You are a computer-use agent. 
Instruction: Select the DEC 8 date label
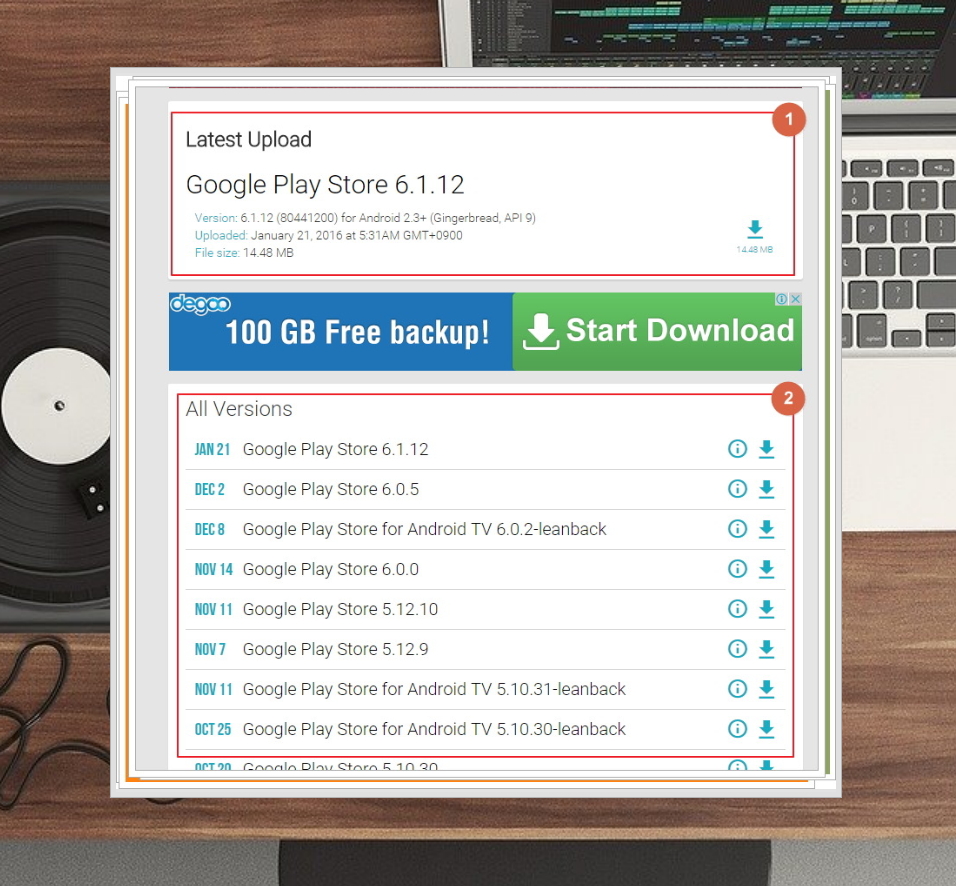[x=210, y=529]
